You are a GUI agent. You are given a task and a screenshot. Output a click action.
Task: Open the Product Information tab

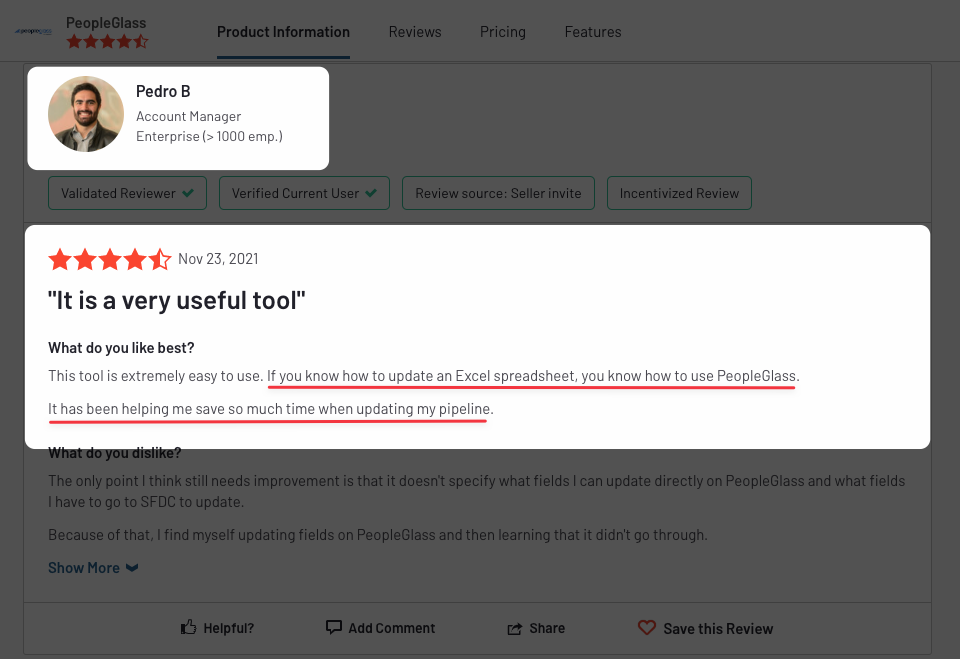pos(283,32)
